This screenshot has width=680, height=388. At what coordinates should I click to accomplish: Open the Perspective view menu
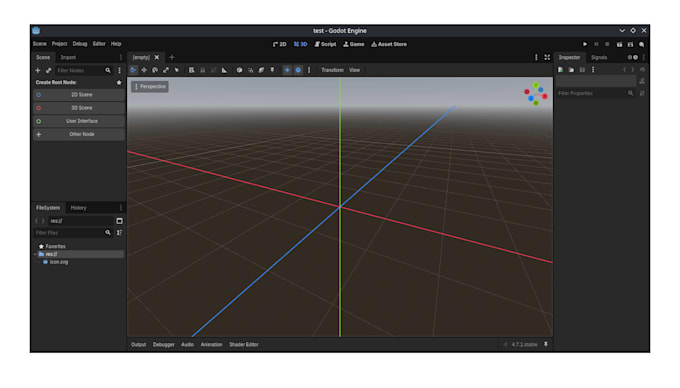point(150,87)
